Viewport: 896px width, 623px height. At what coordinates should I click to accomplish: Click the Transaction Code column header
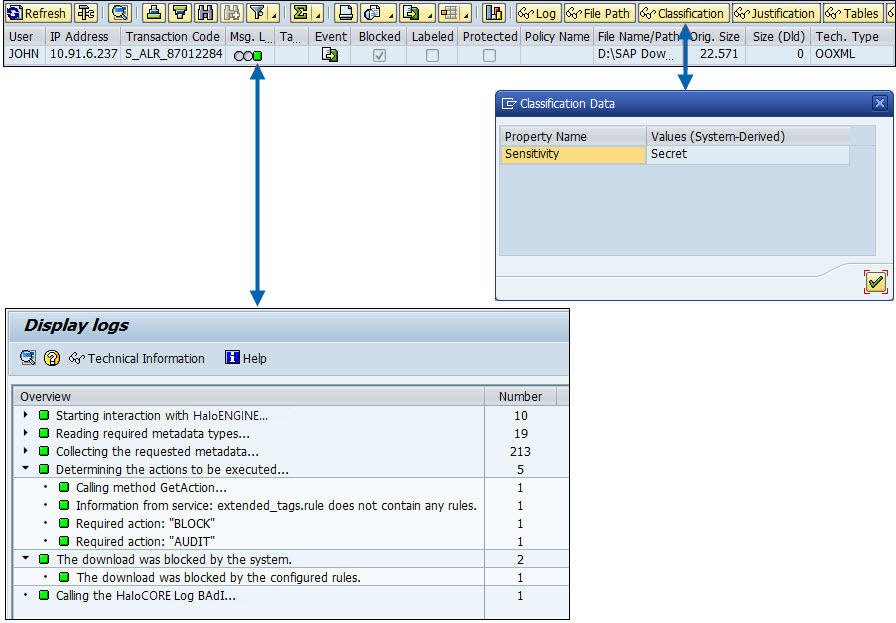(x=173, y=37)
